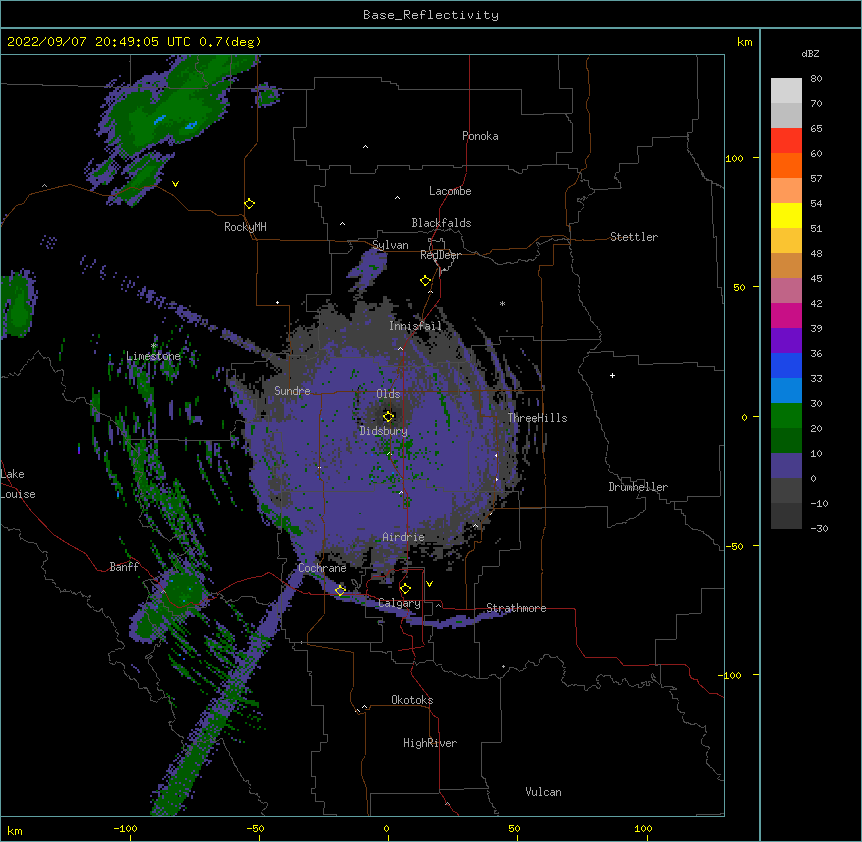Click the dBZ legend heading

click(810, 53)
